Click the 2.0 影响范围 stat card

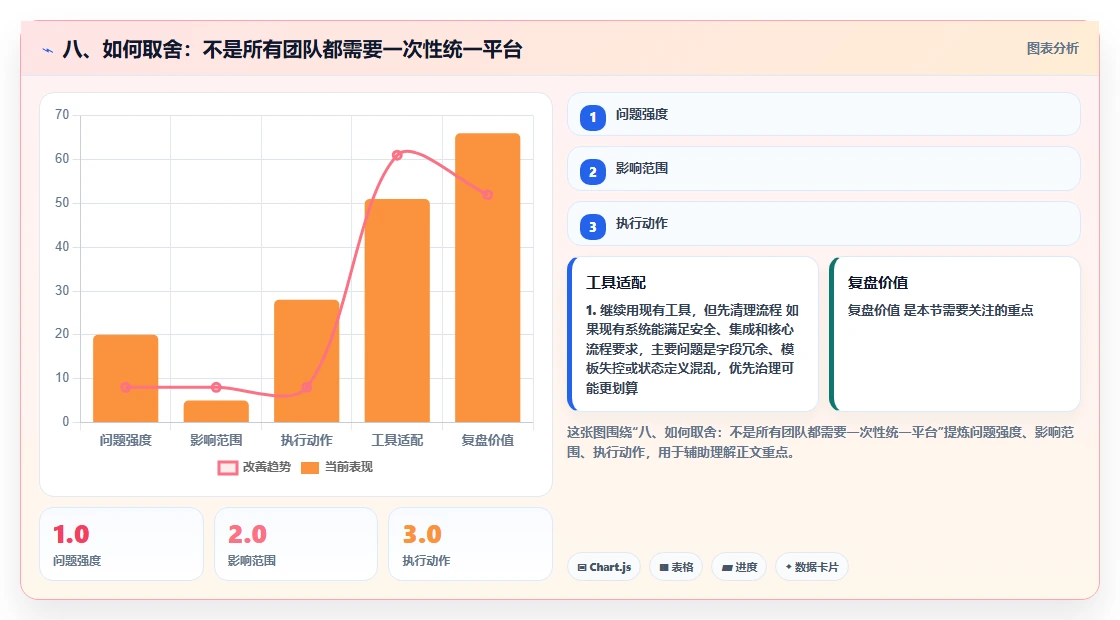[x=296, y=544]
